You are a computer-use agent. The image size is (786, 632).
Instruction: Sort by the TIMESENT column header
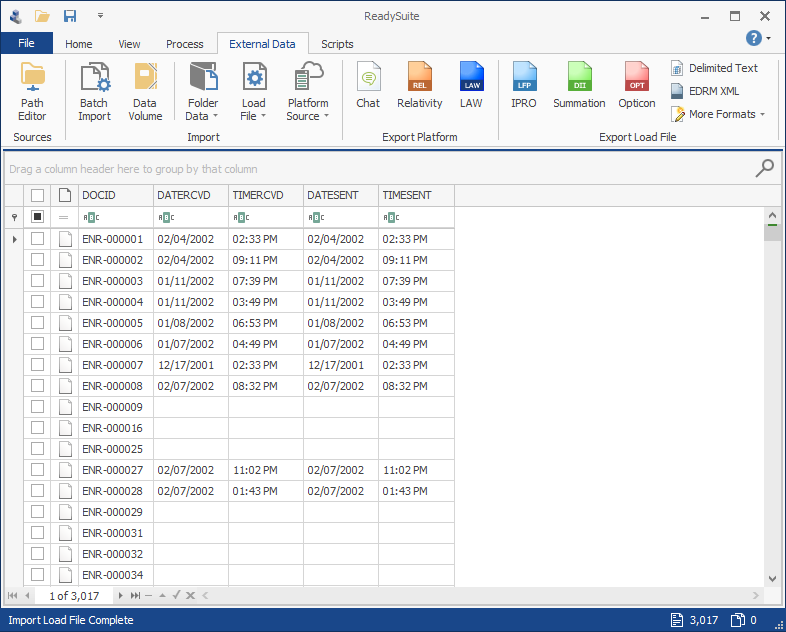click(417, 195)
